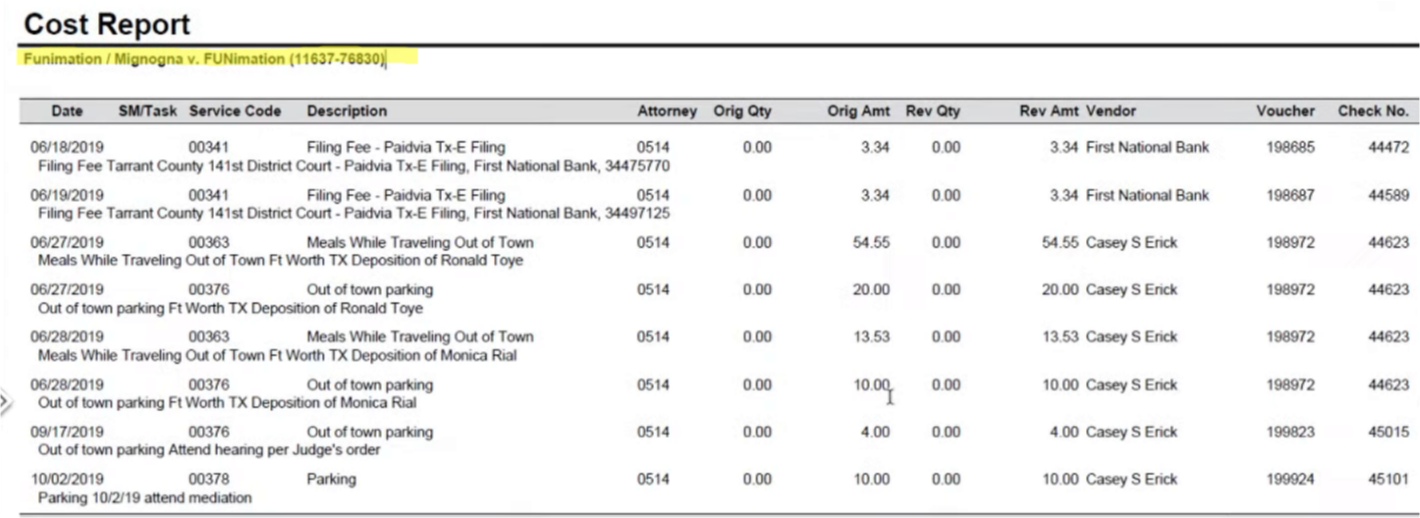Click check number 45015

1388,432
